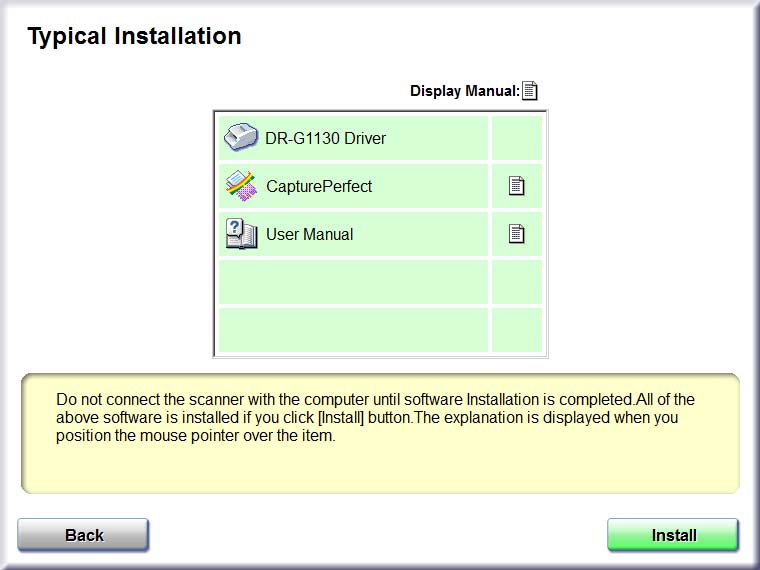Open the CapturePerfect manual document icon
Viewport: 760px width, 570px height.
coord(516,186)
